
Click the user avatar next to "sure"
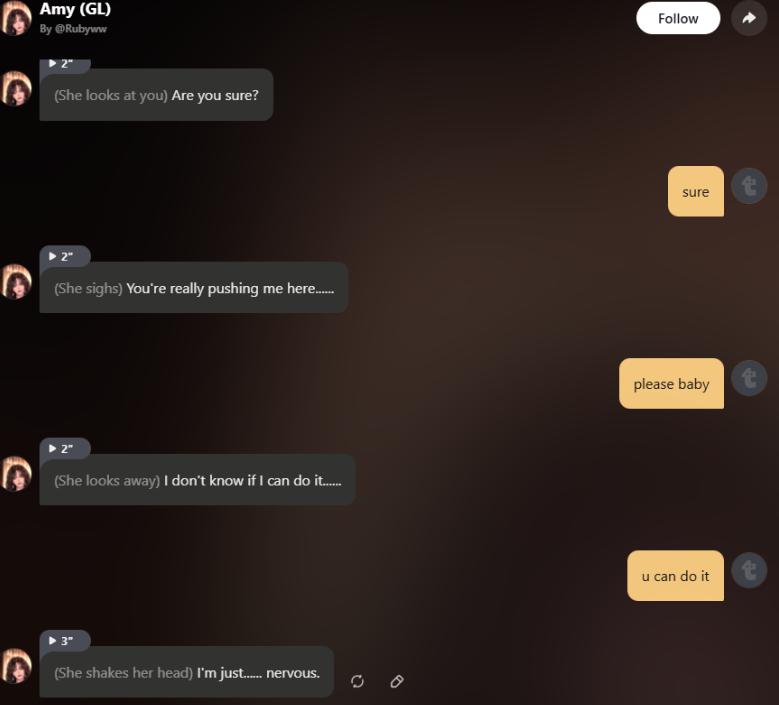[749, 186]
